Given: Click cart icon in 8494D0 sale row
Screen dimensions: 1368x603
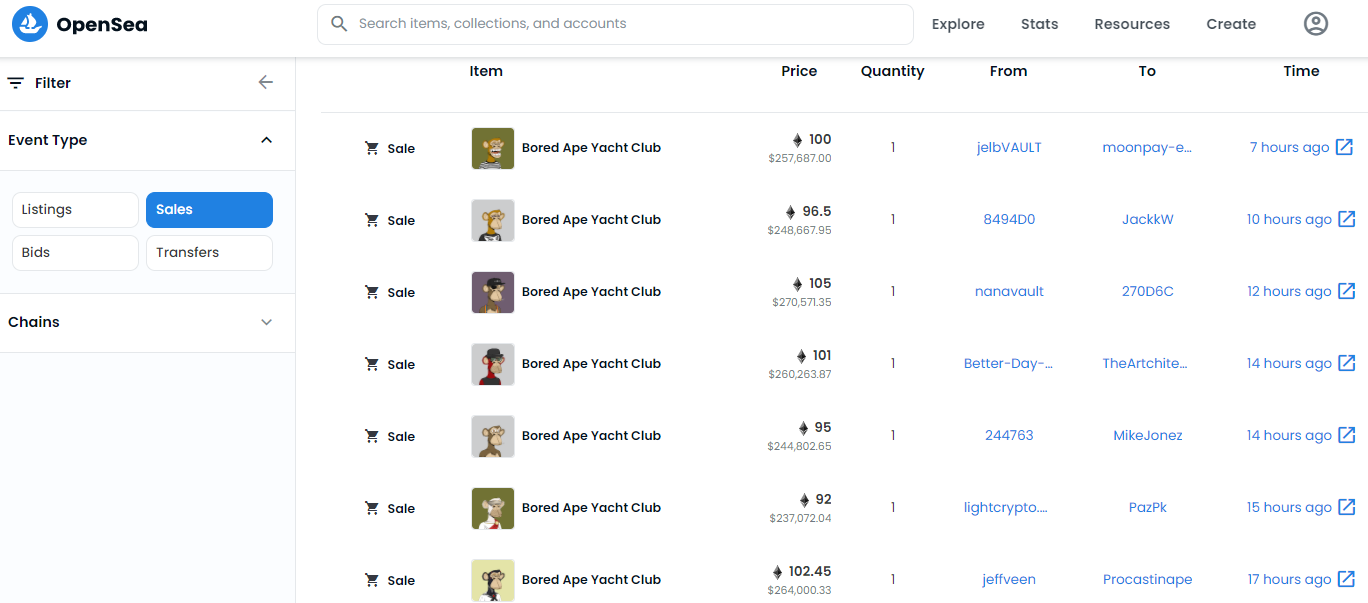Looking at the screenshot, I should (x=372, y=220).
